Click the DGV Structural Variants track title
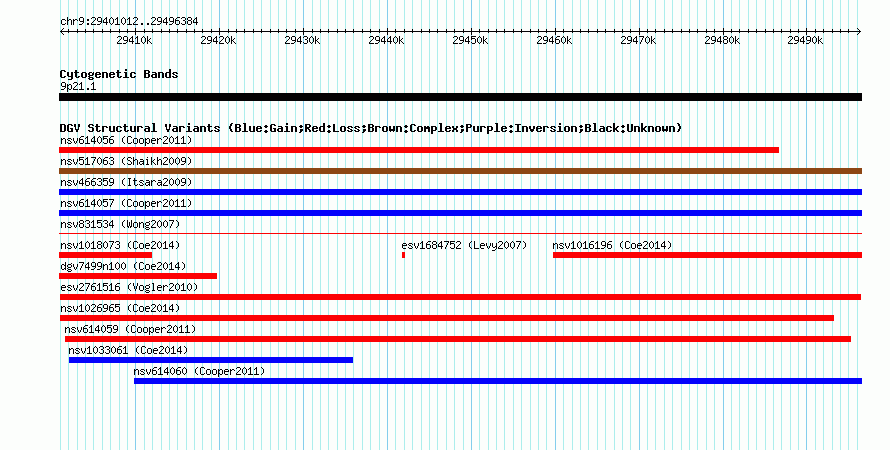The width and height of the screenshot is (890, 450). click(371, 128)
